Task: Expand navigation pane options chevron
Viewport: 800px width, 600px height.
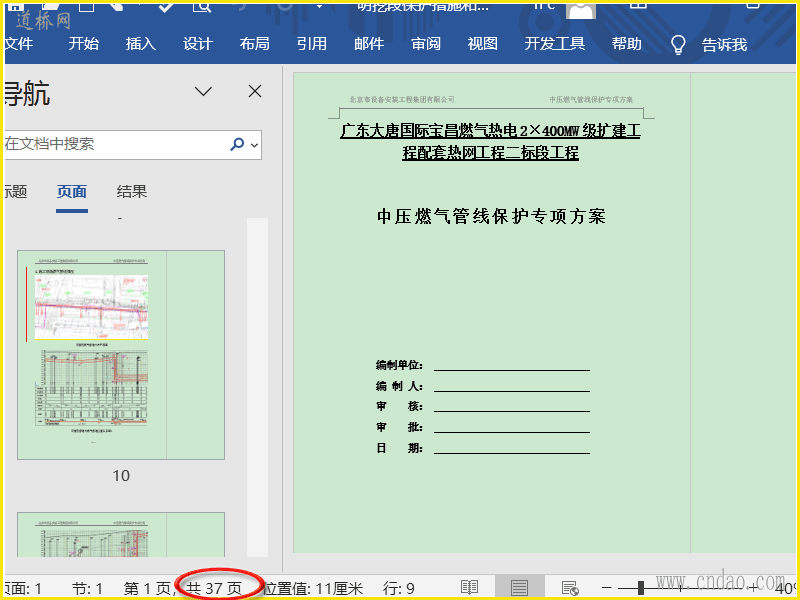Action: click(x=203, y=91)
